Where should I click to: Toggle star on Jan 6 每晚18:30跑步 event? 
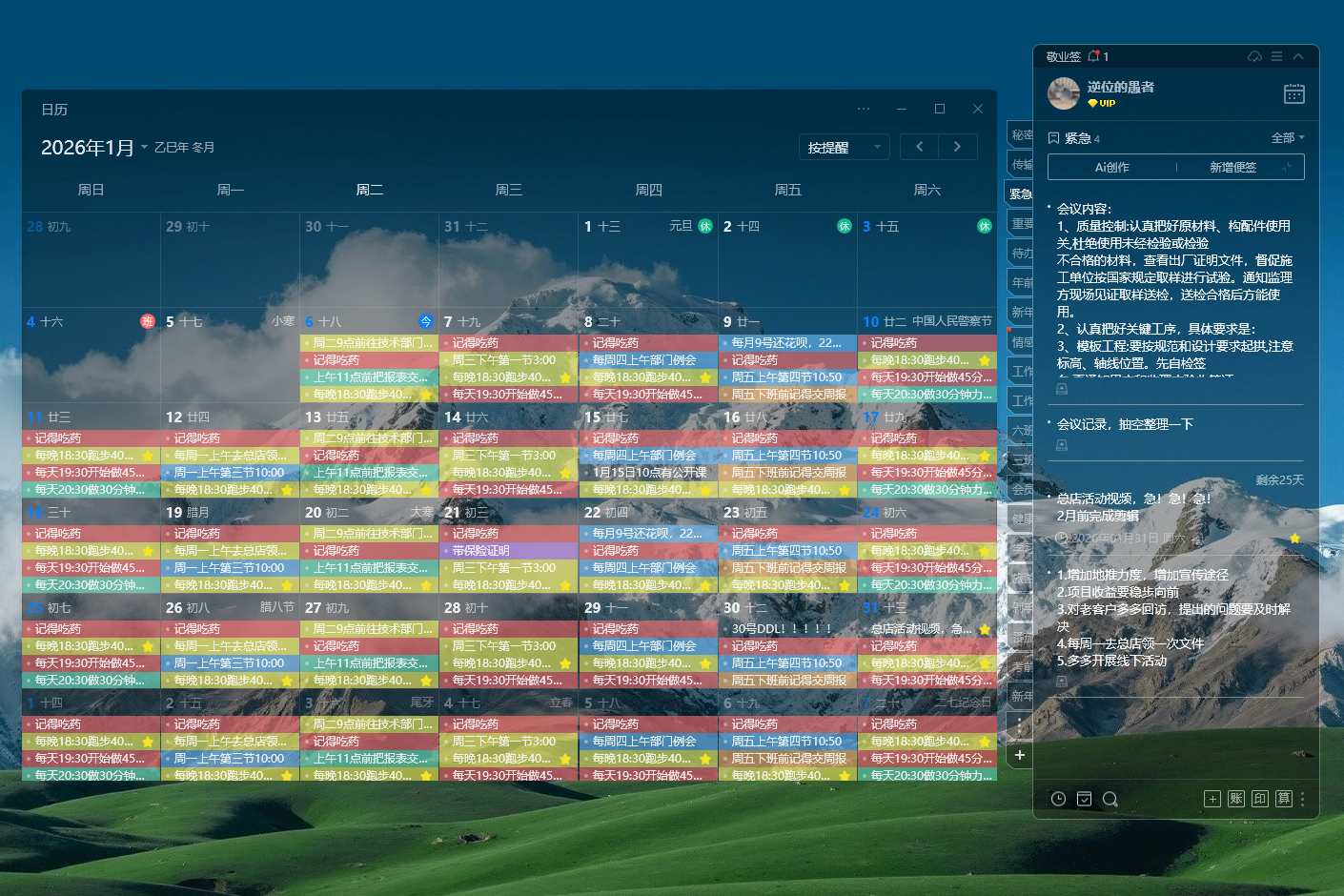coord(426,395)
